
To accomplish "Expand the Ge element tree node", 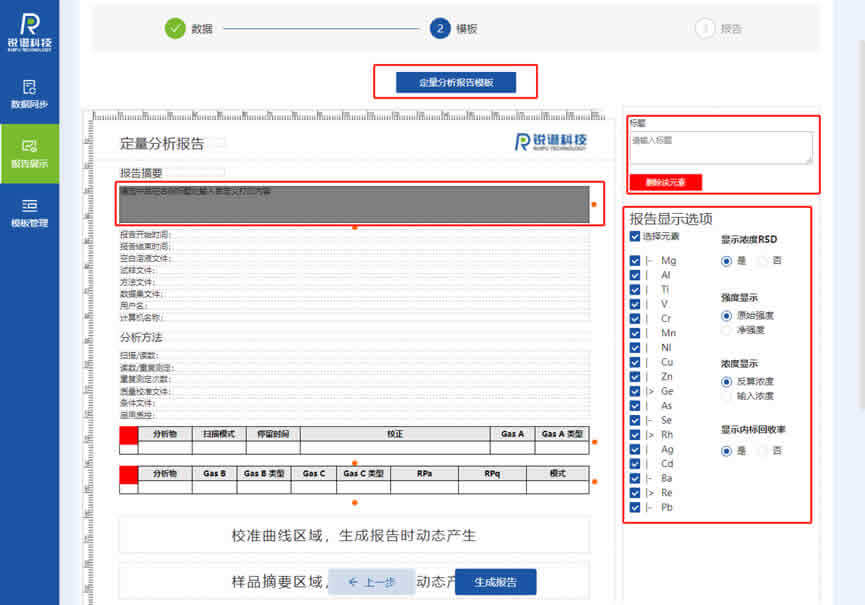I will (650, 392).
